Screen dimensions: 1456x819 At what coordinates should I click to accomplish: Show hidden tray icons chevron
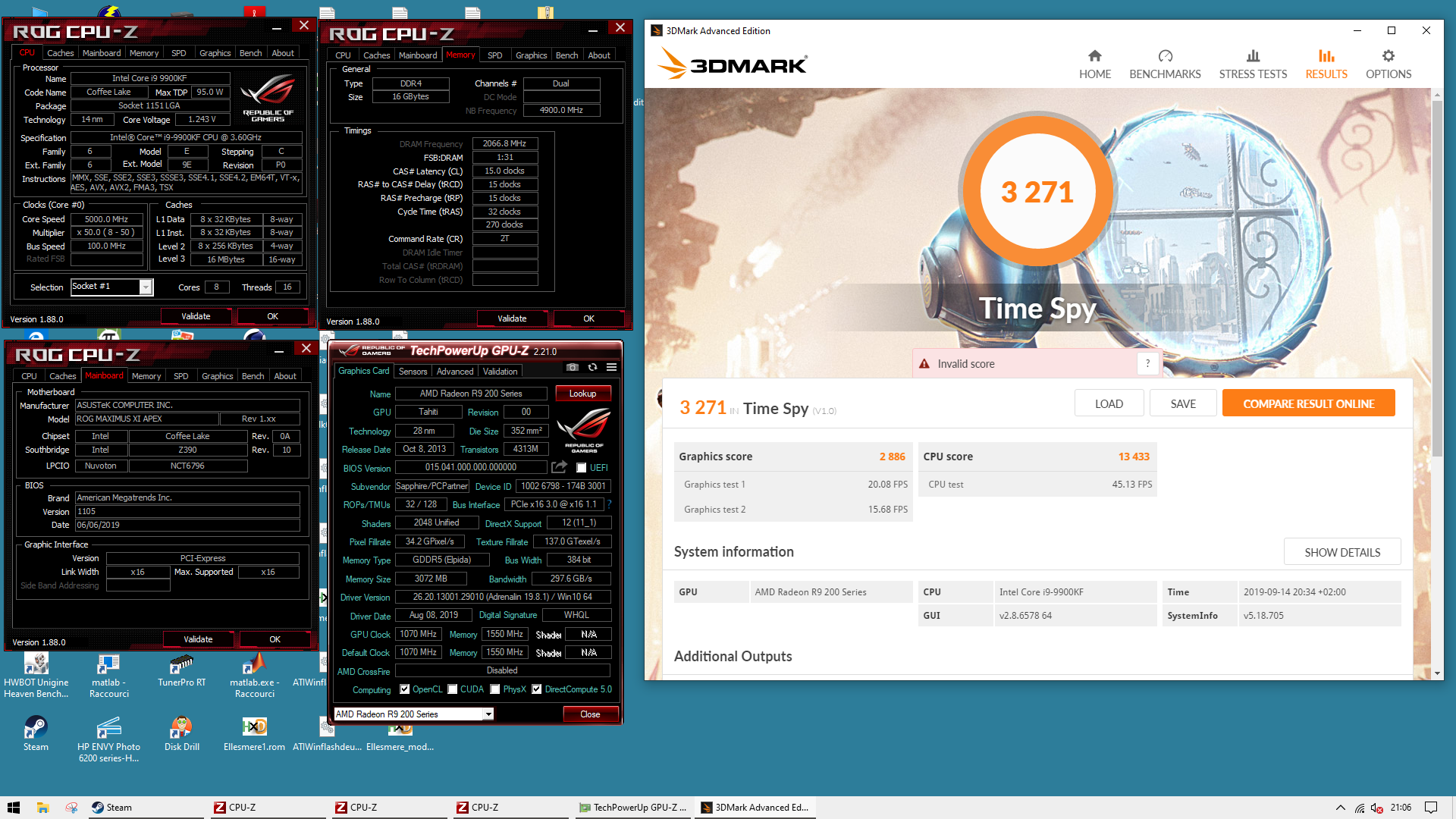1340,808
